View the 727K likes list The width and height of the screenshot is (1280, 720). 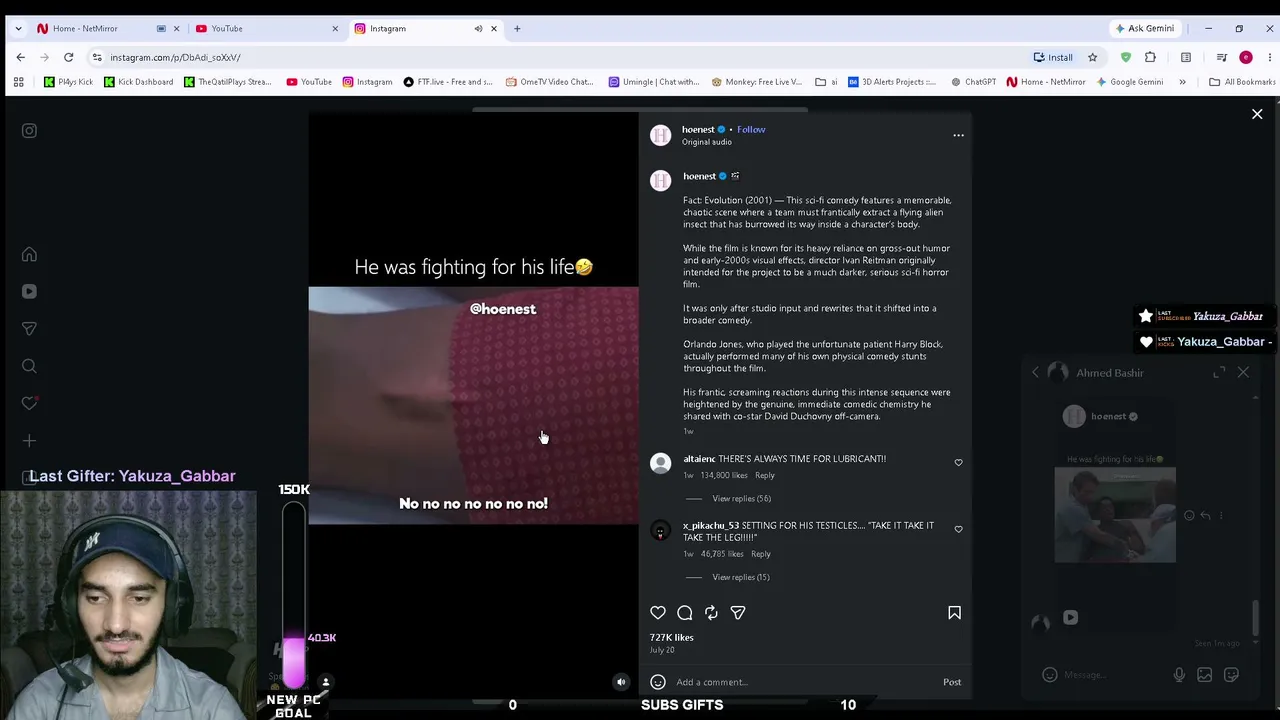click(x=672, y=637)
